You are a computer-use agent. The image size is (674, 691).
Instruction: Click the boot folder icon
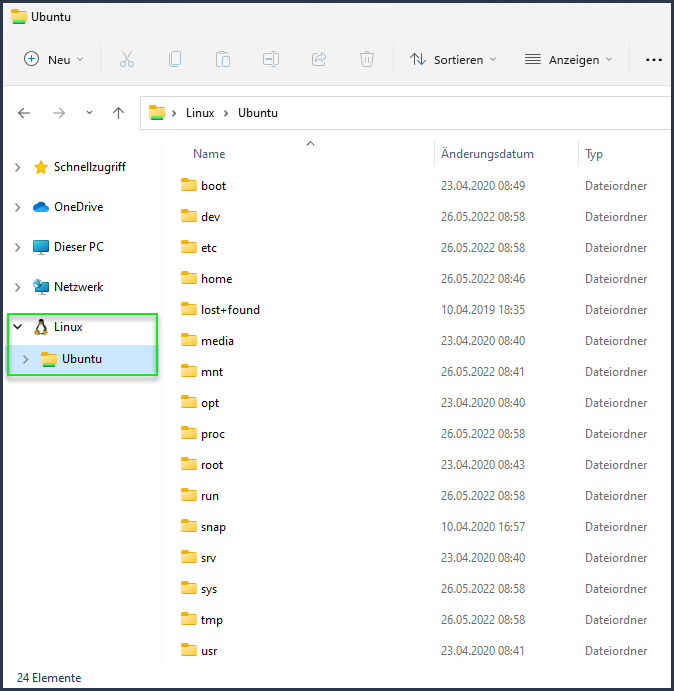pyautogui.click(x=189, y=185)
